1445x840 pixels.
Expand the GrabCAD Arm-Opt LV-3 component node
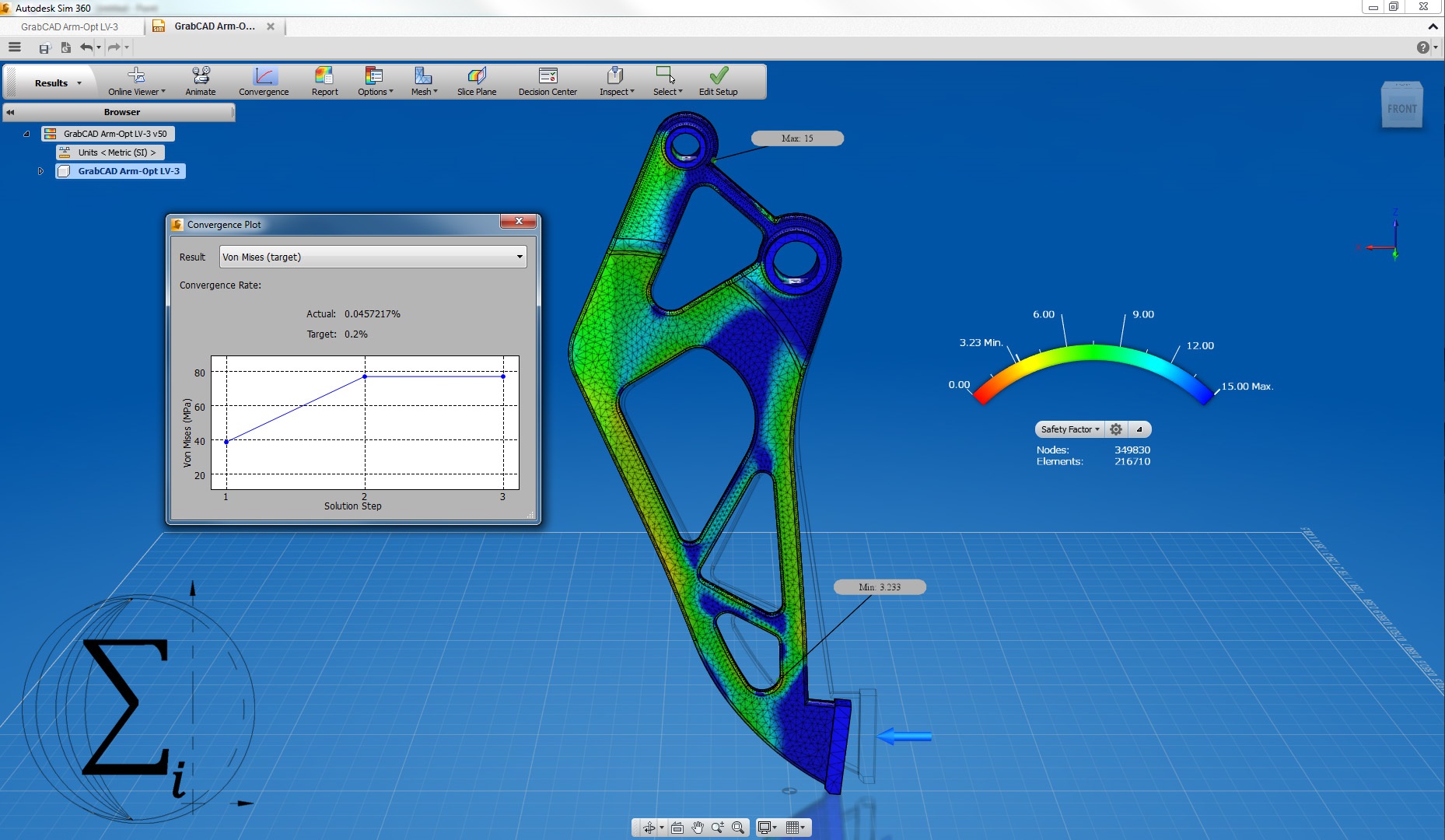click(40, 171)
